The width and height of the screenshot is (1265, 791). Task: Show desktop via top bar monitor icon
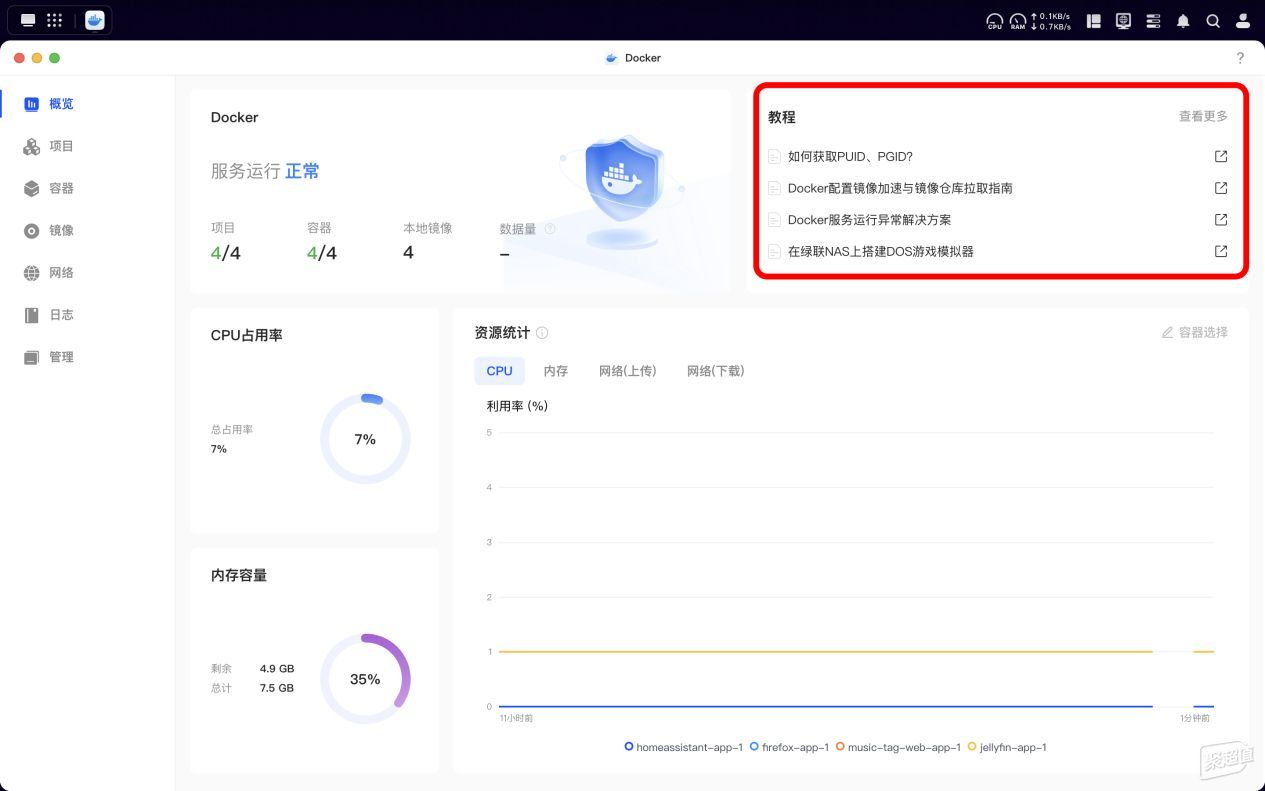28,20
